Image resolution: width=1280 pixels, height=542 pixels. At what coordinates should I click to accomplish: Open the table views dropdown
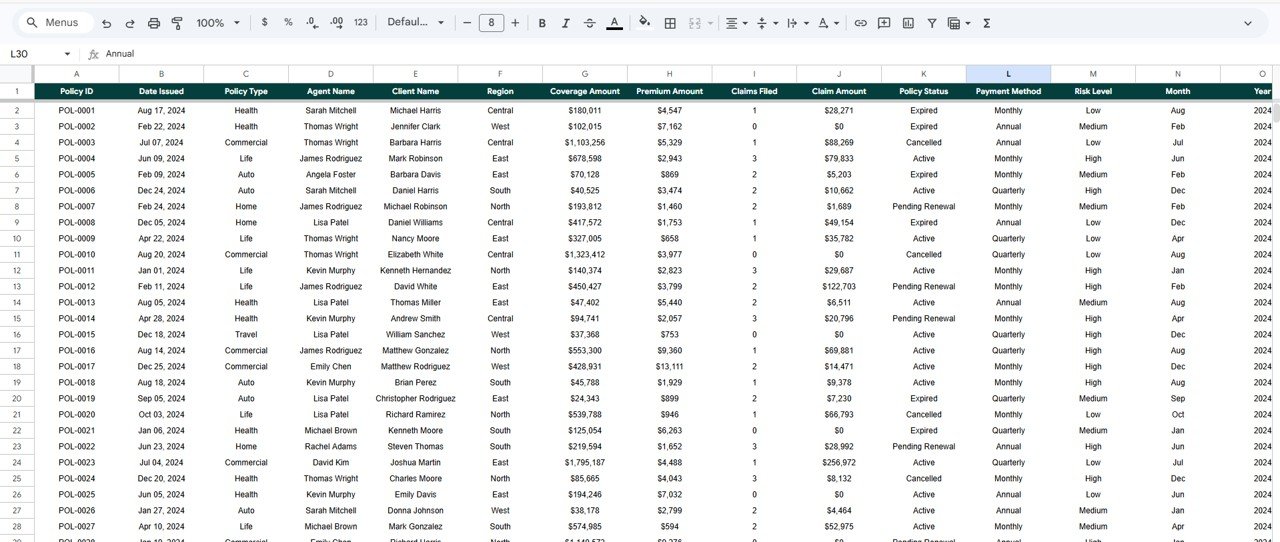tap(959, 23)
